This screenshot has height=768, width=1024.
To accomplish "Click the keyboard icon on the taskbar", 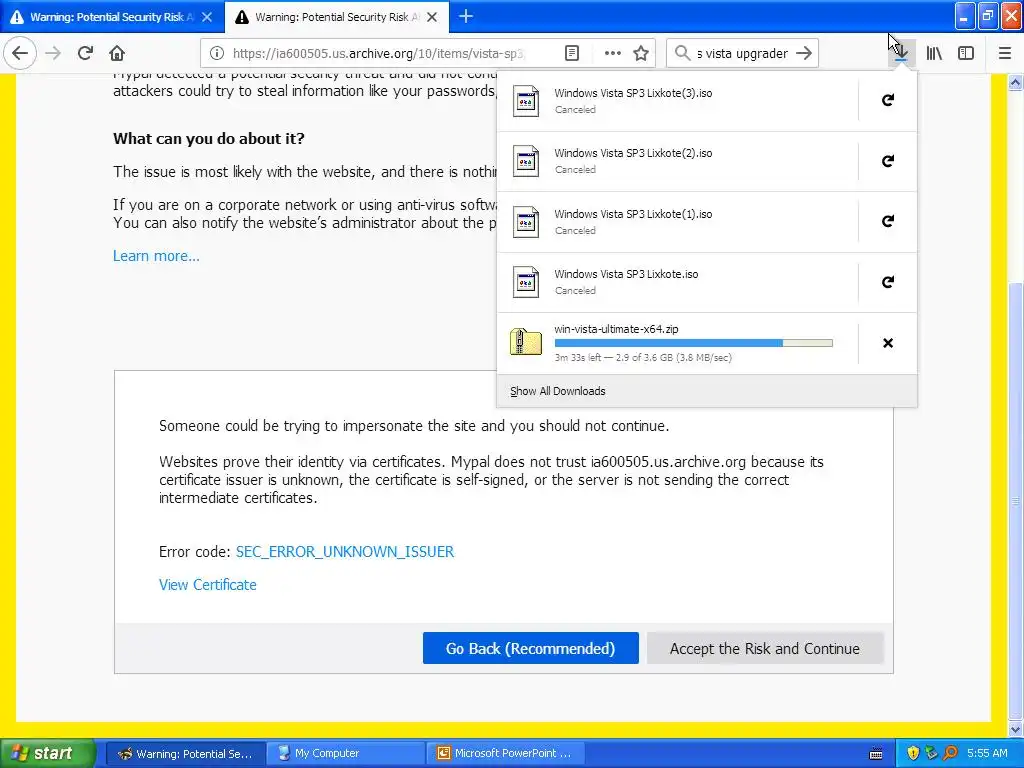I will (x=876, y=754).
